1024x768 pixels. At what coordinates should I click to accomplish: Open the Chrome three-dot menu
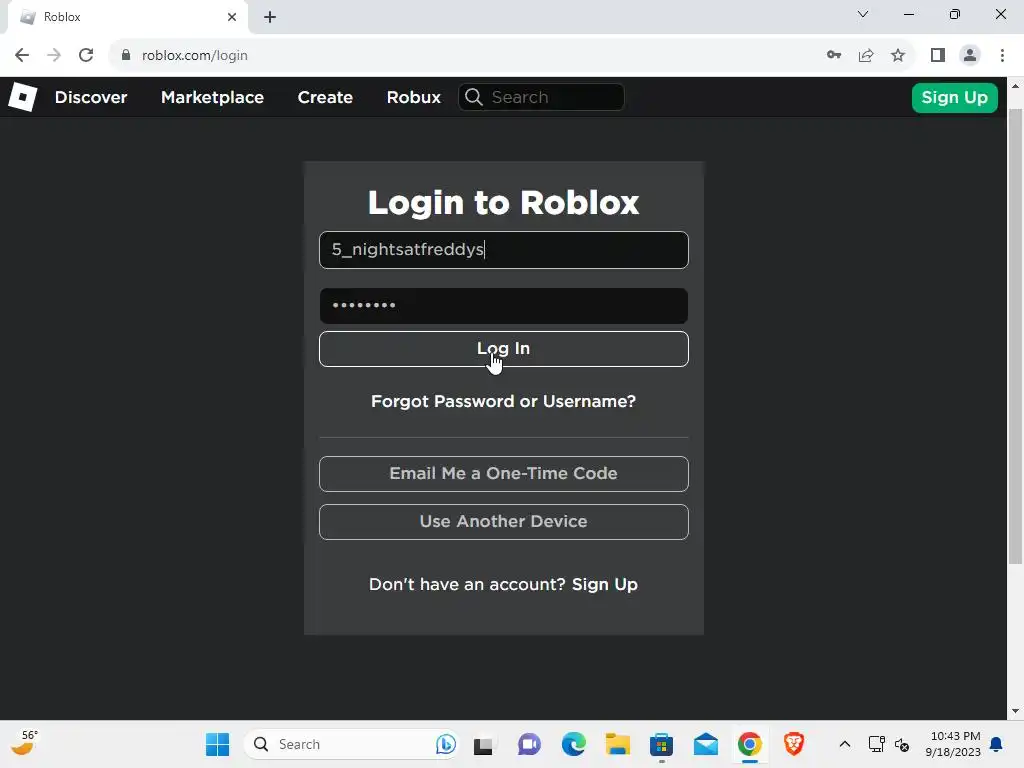[1002, 56]
